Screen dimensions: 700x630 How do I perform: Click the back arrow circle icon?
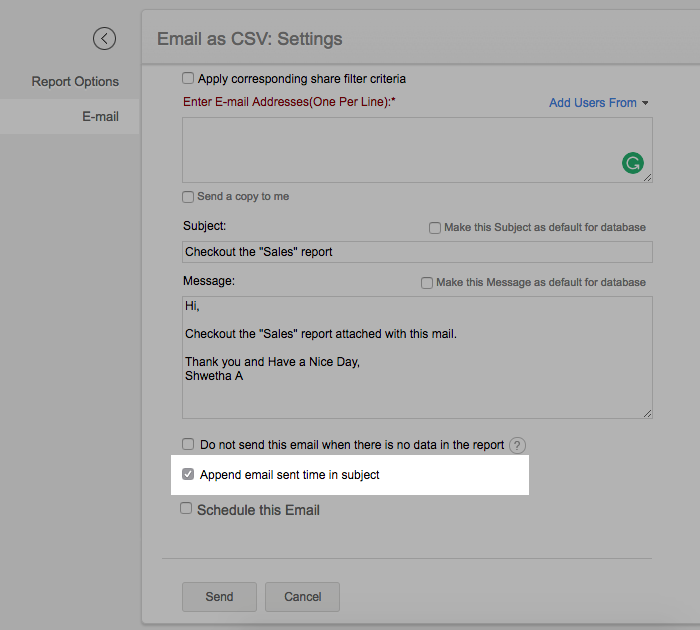(x=104, y=39)
